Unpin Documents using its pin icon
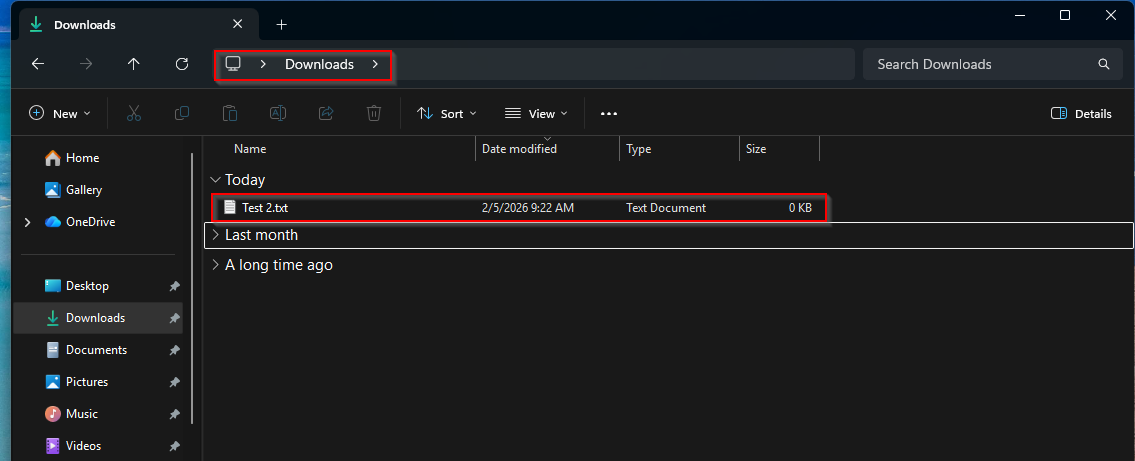Image resolution: width=1135 pixels, height=461 pixels. tap(174, 350)
